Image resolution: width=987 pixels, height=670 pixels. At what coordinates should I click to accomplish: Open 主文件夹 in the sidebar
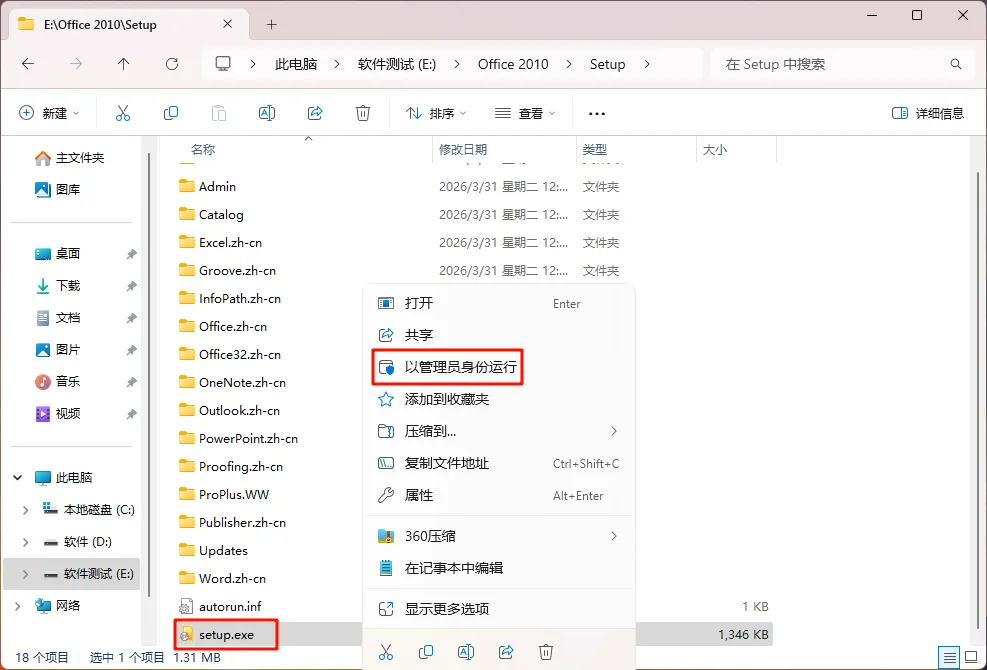[69, 158]
